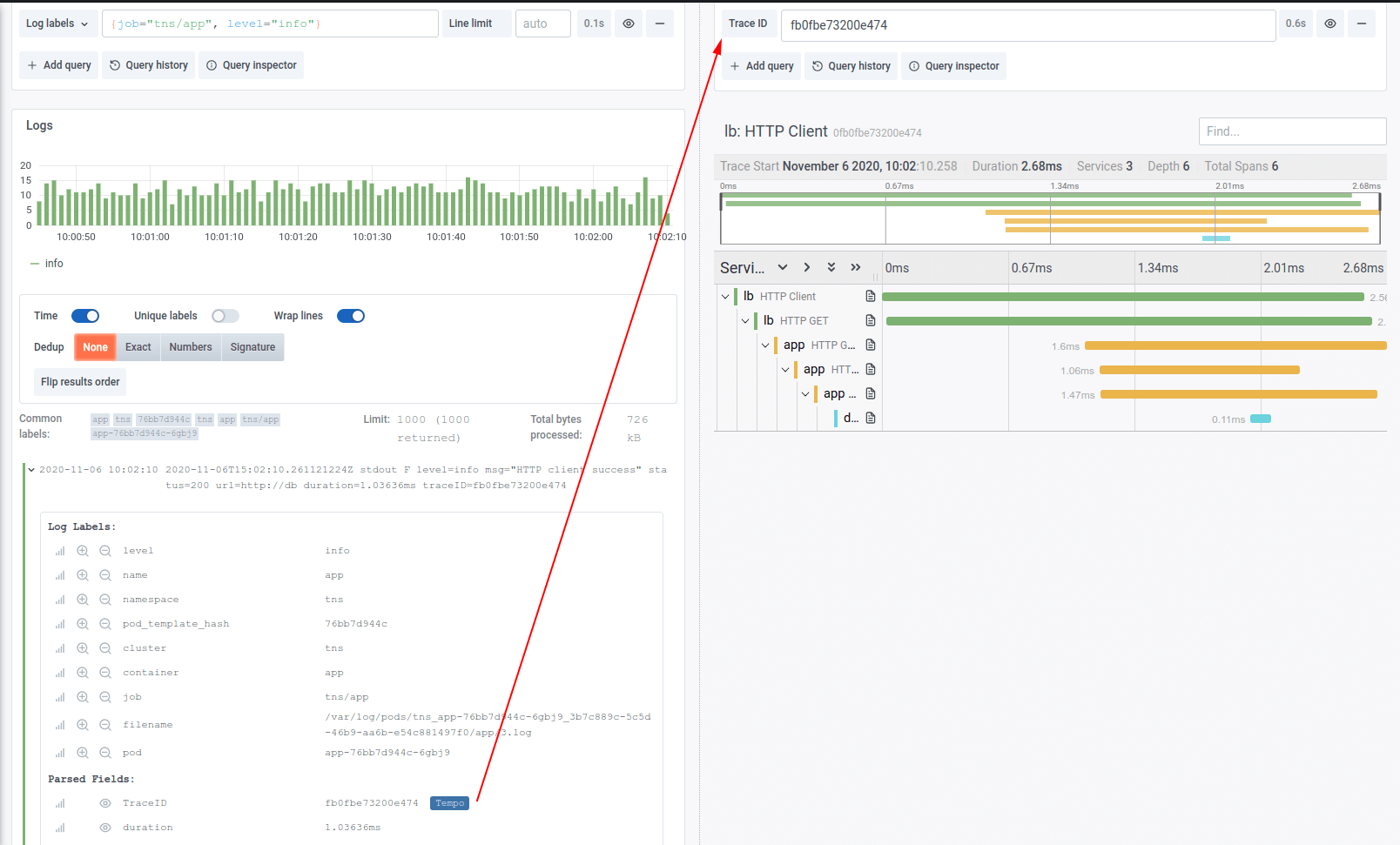This screenshot has width=1400, height=845.
Task: Filter for the namespace label value
Action: (83, 599)
